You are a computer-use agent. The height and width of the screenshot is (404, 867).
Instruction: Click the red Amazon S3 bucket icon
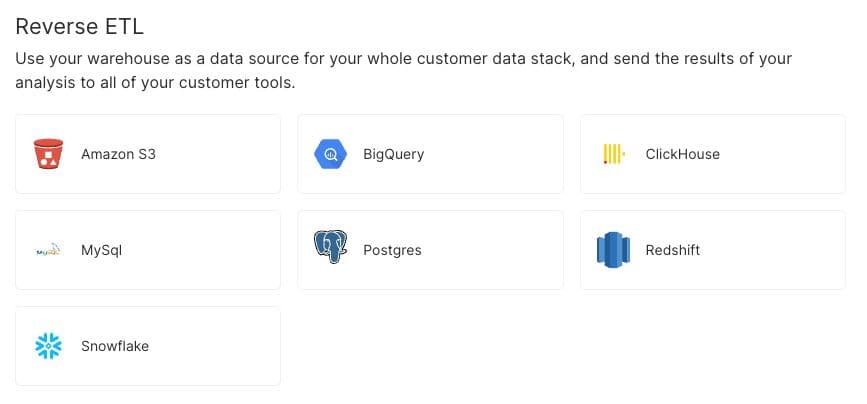coord(48,154)
